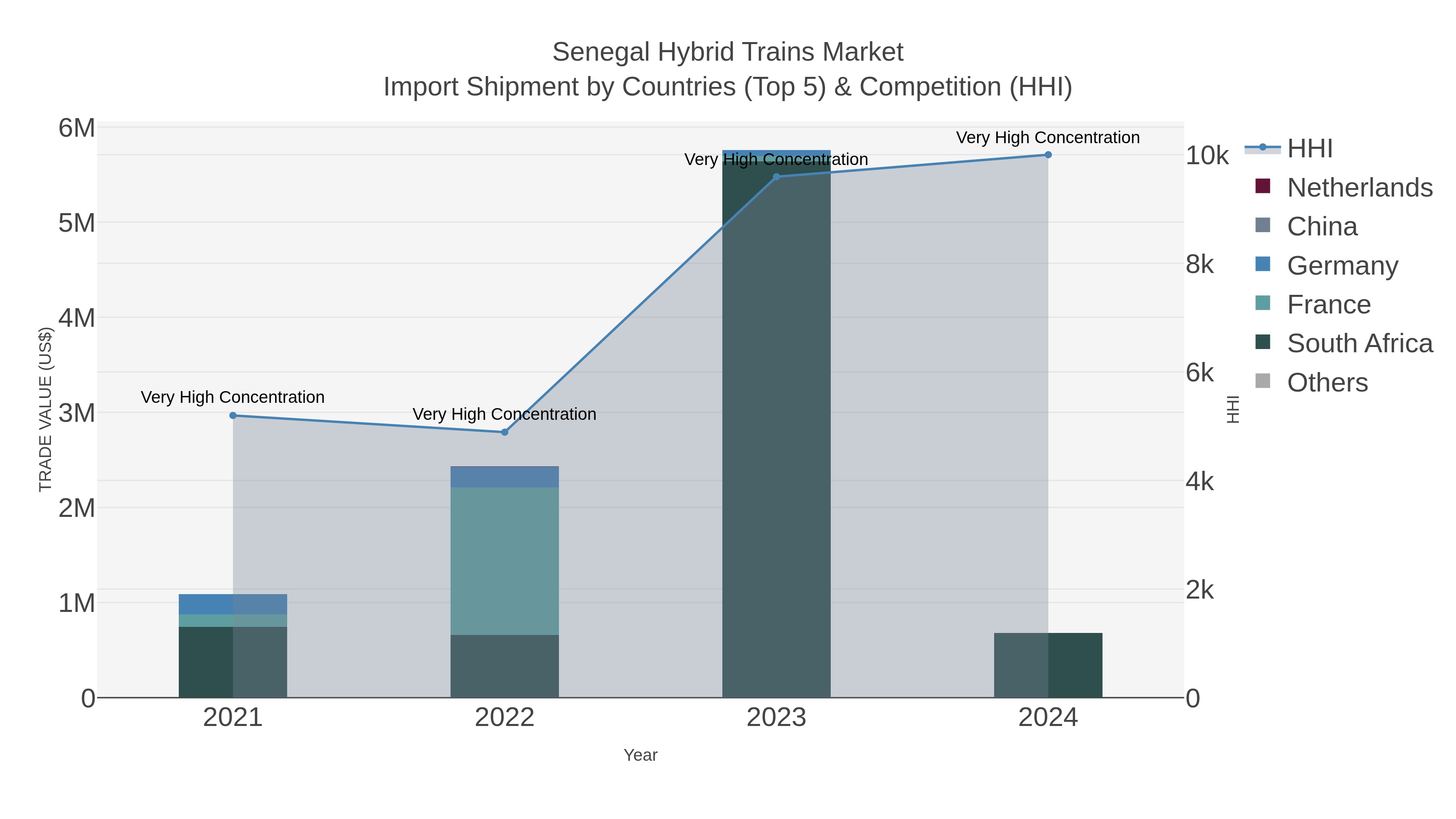Select the South Africa segment of the 2022 bar
Screen dimensions: 1456x819
[505, 666]
